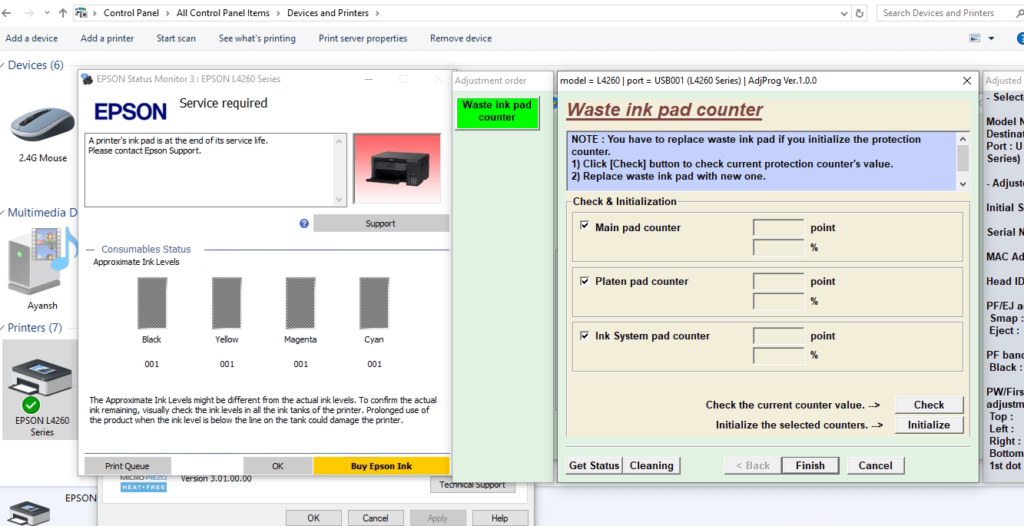Click Add a device in the toolbar
Image resolution: width=1024 pixels, height=526 pixels.
pos(31,39)
